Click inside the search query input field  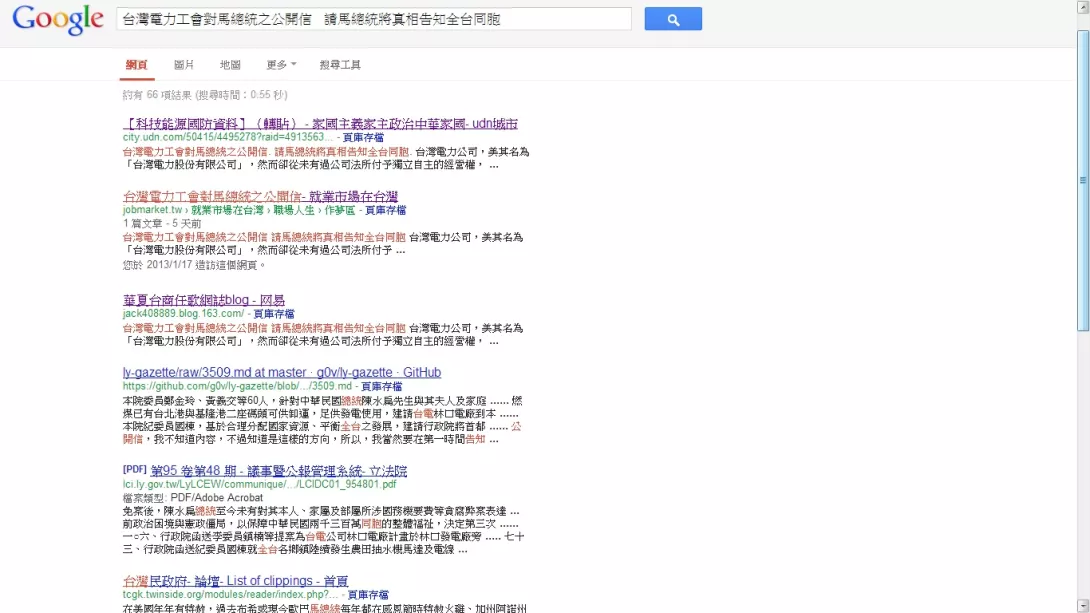(373, 19)
